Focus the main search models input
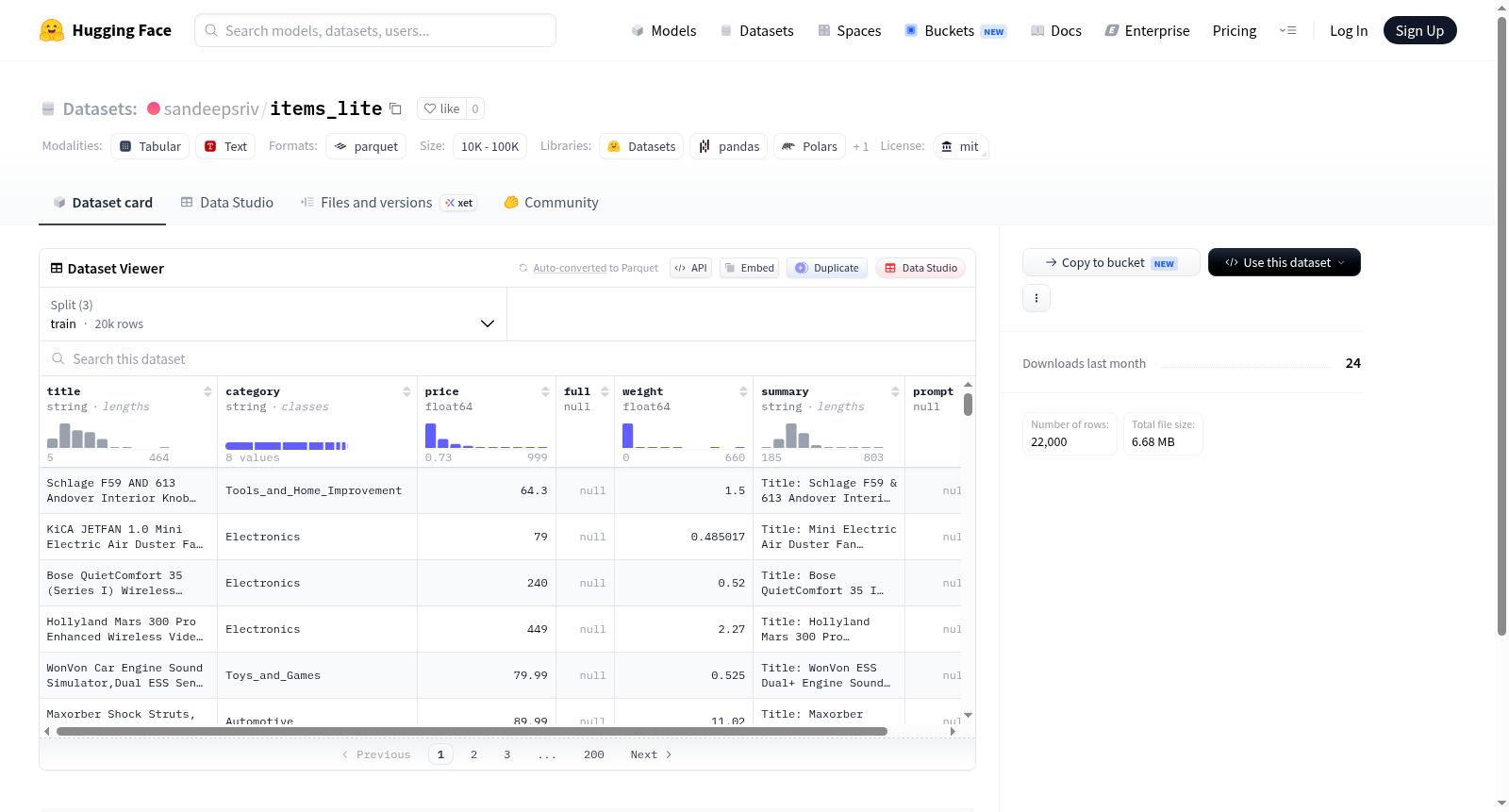 [375, 30]
